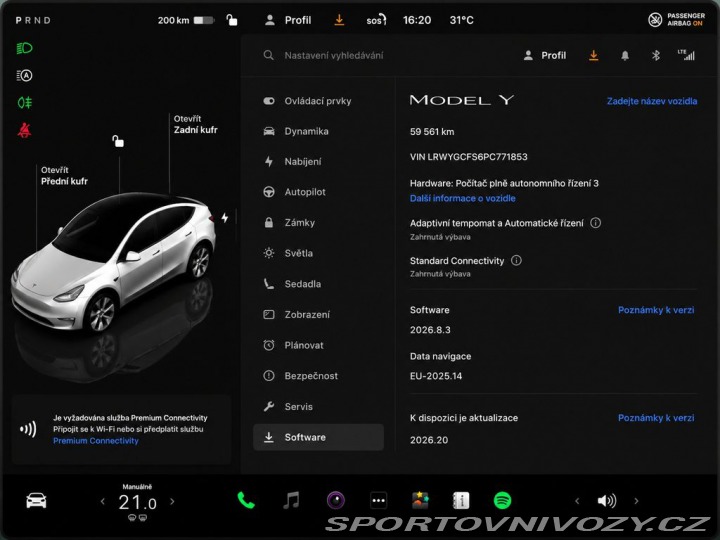Open the all apps launcher
The width and height of the screenshot is (720, 540).
coord(378,501)
